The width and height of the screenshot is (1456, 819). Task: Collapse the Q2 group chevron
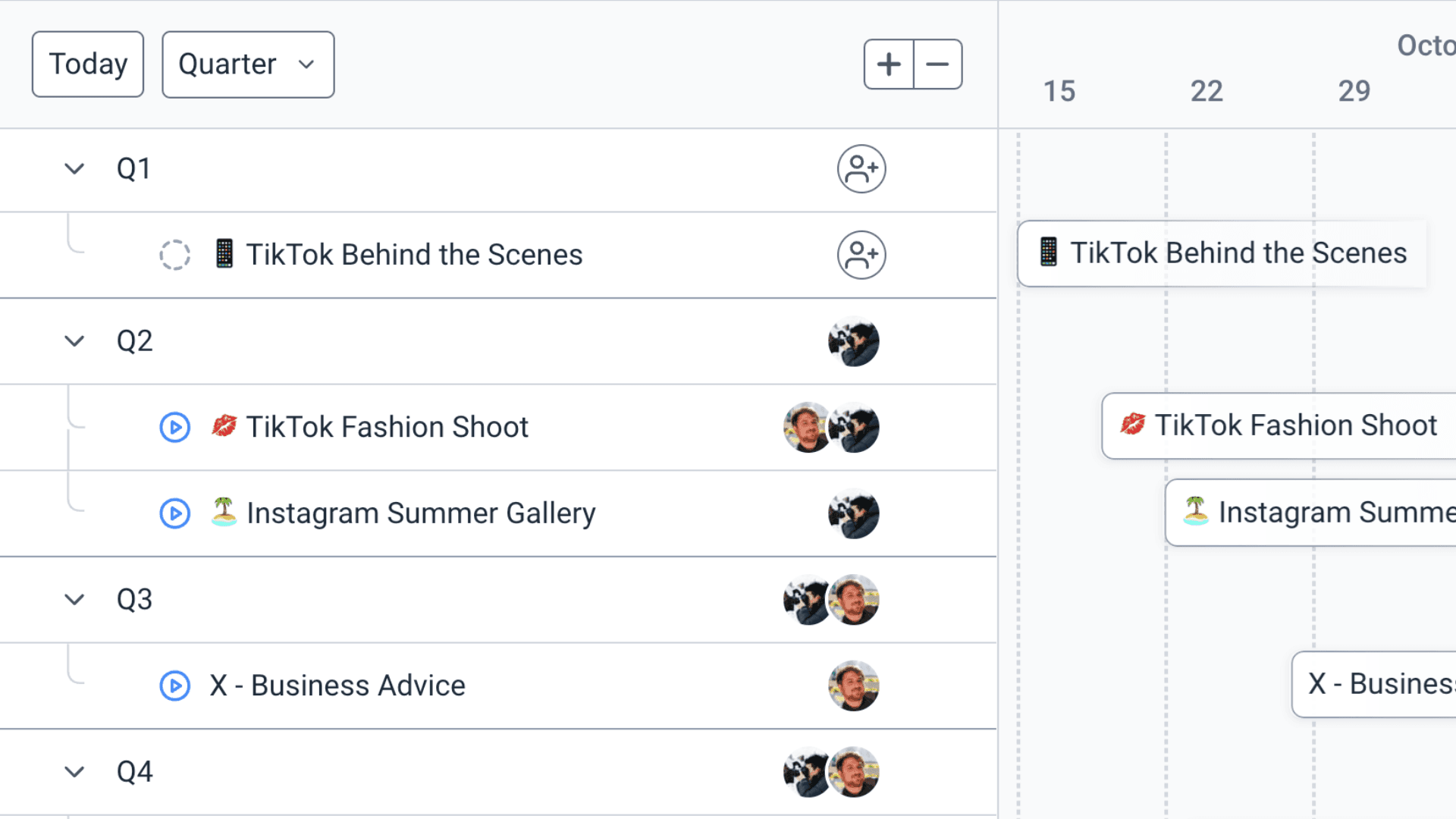74,341
